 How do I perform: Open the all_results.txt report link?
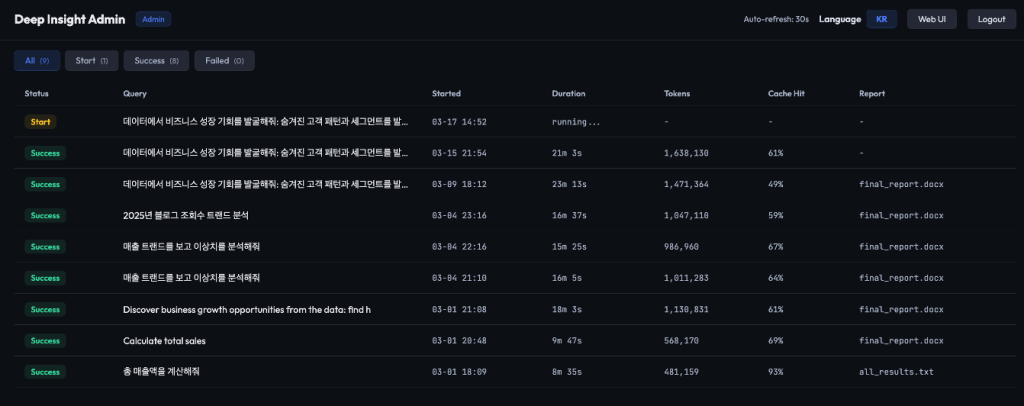click(896, 372)
